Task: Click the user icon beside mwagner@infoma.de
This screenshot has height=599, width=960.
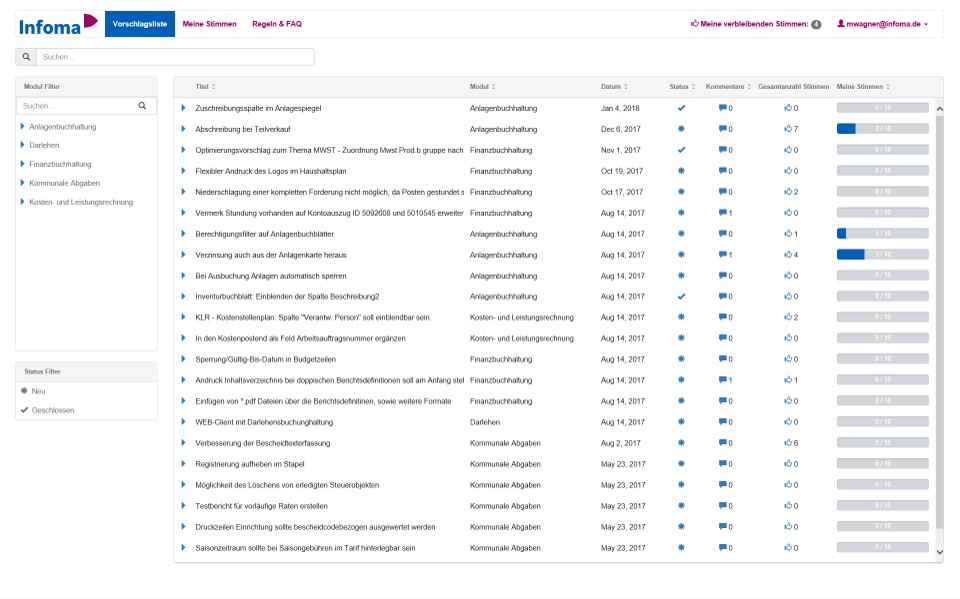Action: 841,24
